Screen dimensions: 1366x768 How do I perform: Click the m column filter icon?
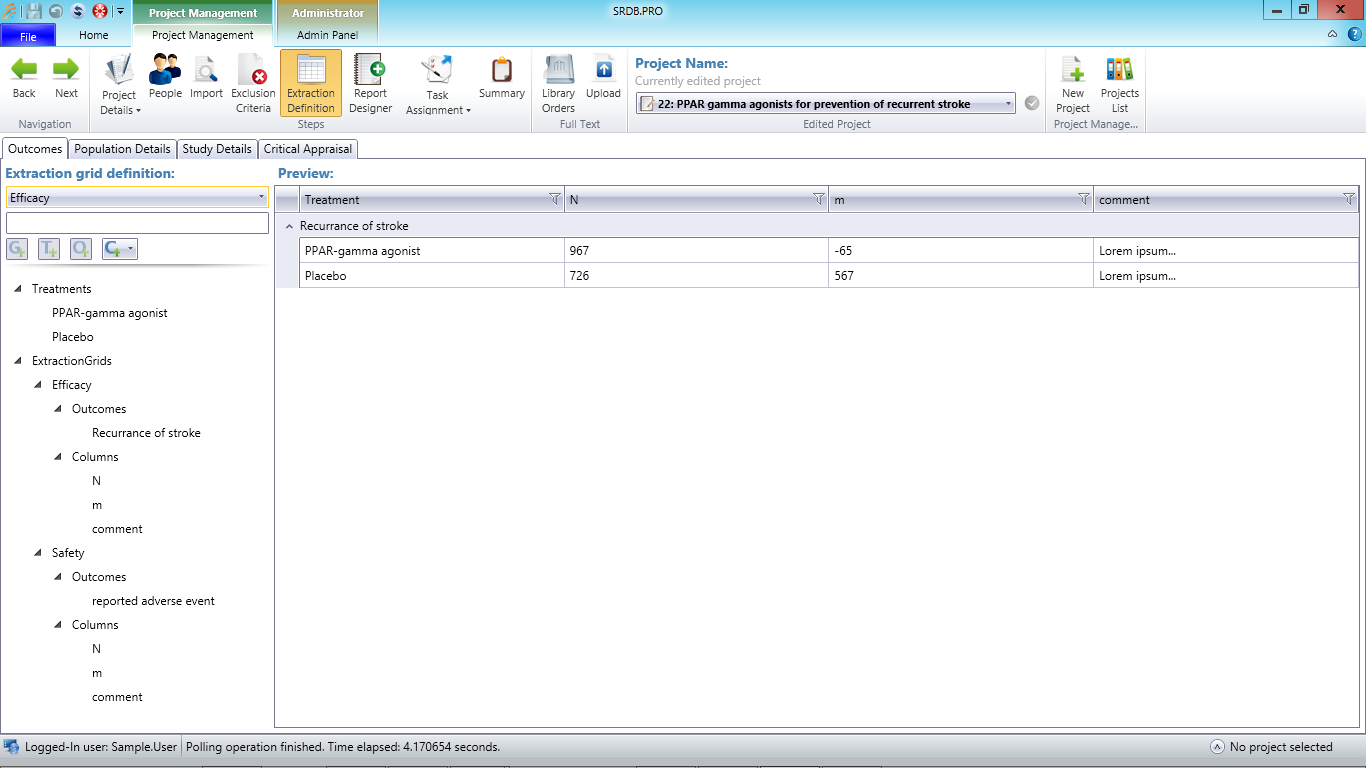1084,199
